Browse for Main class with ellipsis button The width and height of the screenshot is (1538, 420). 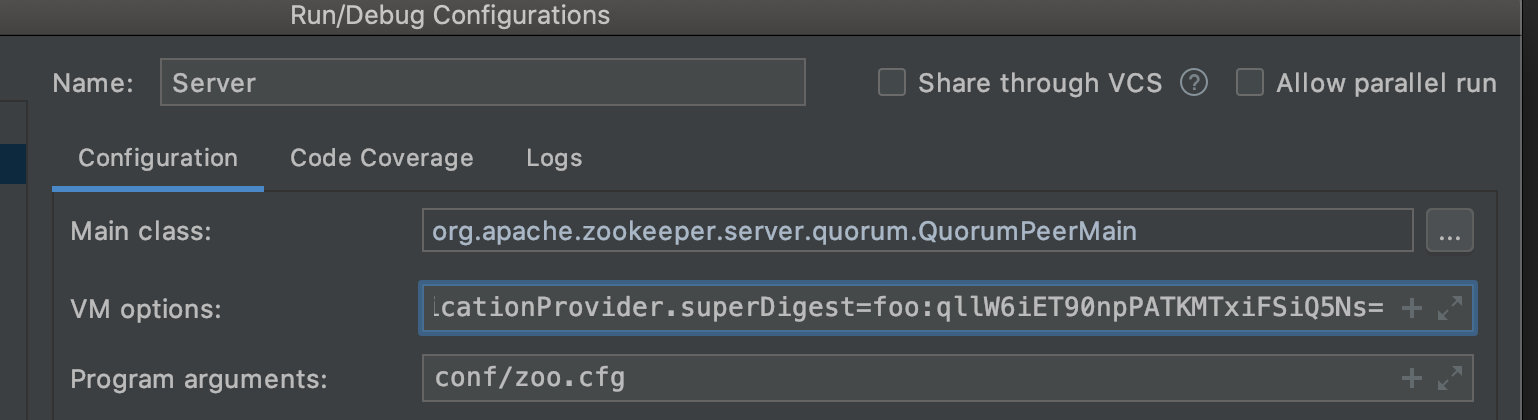pos(1449,231)
